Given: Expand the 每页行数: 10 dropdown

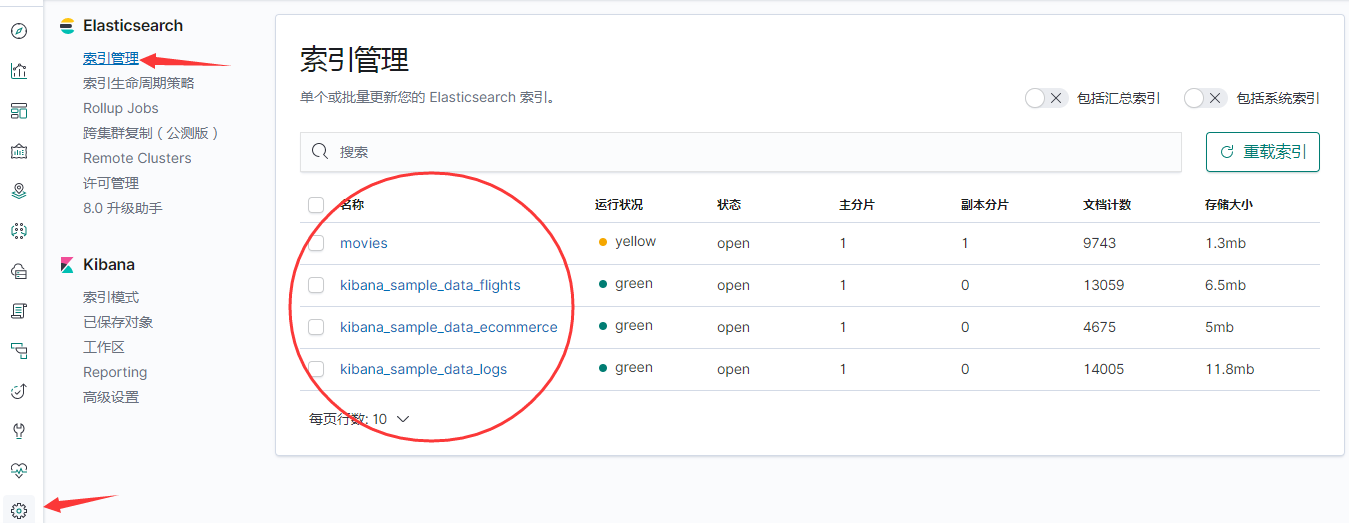Looking at the screenshot, I should pos(360,419).
